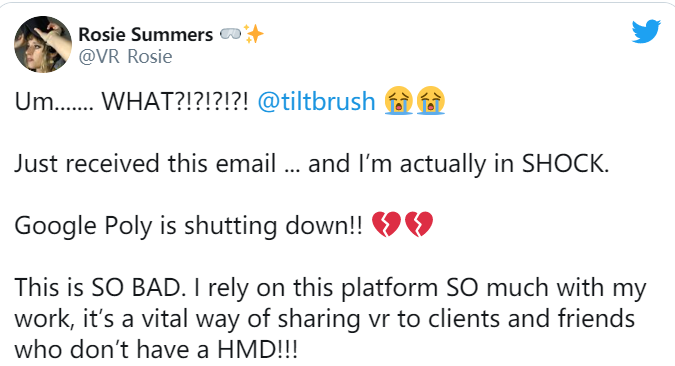
Task: Click the Rosie Summers display name
Action: (146, 35)
